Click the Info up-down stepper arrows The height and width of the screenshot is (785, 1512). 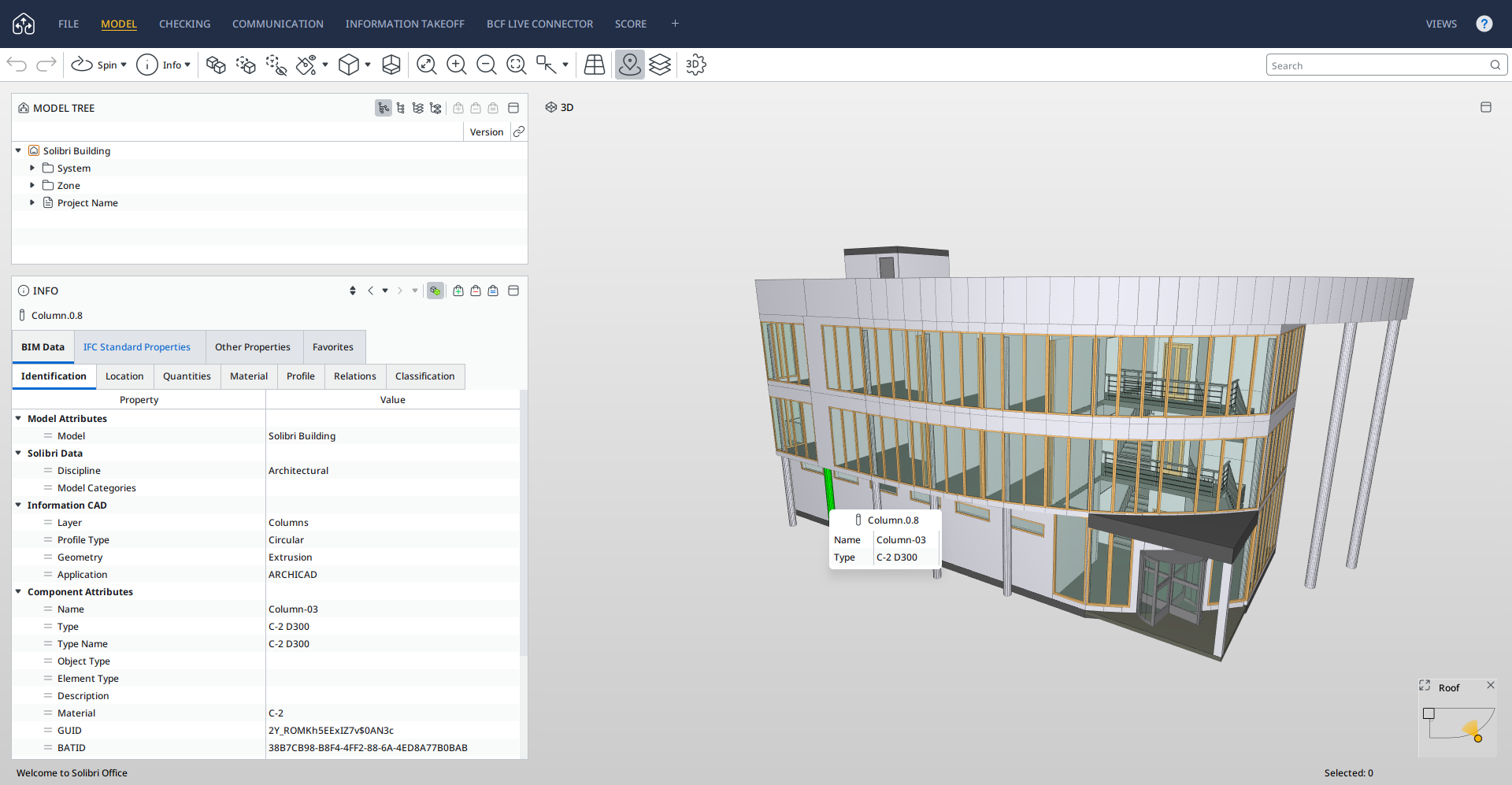click(x=353, y=291)
